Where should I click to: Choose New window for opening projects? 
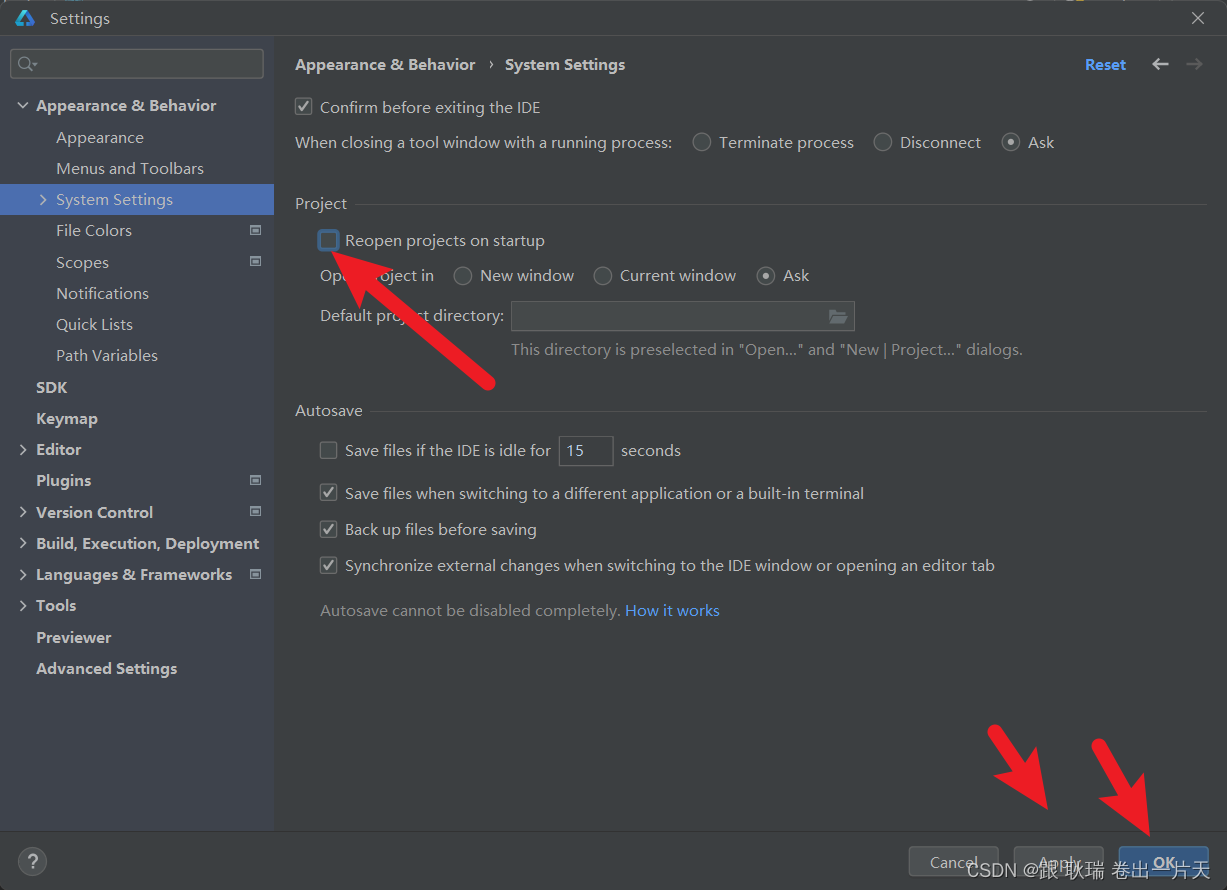463,275
